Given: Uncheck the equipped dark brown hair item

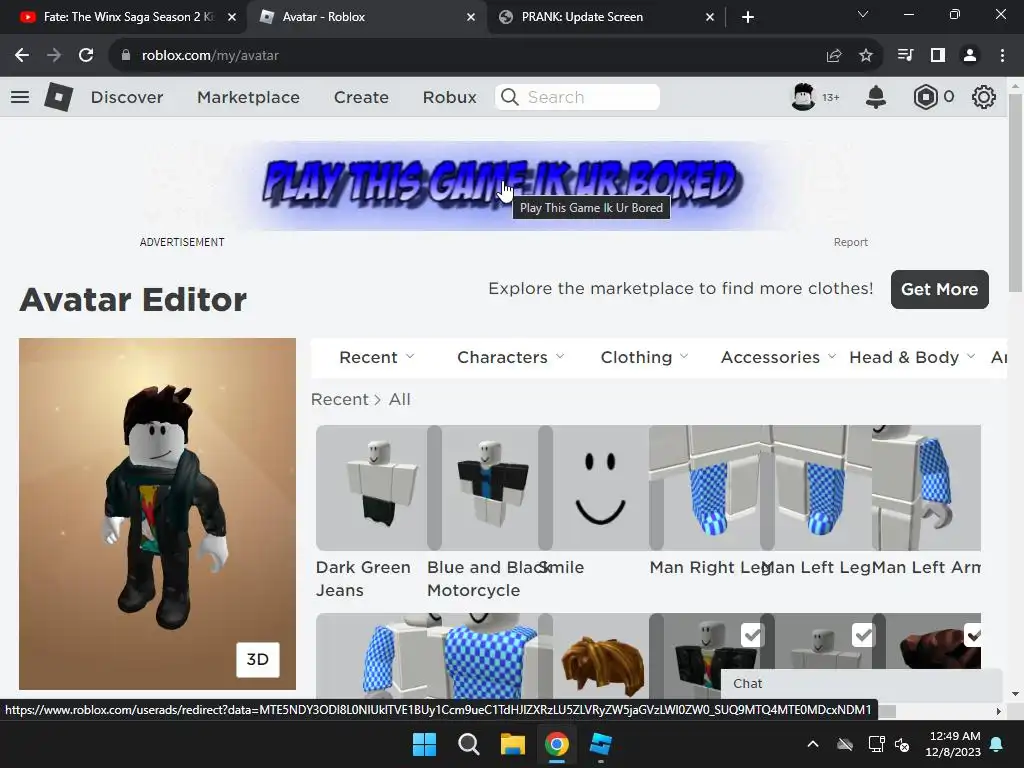Looking at the screenshot, I should (973, 635).
